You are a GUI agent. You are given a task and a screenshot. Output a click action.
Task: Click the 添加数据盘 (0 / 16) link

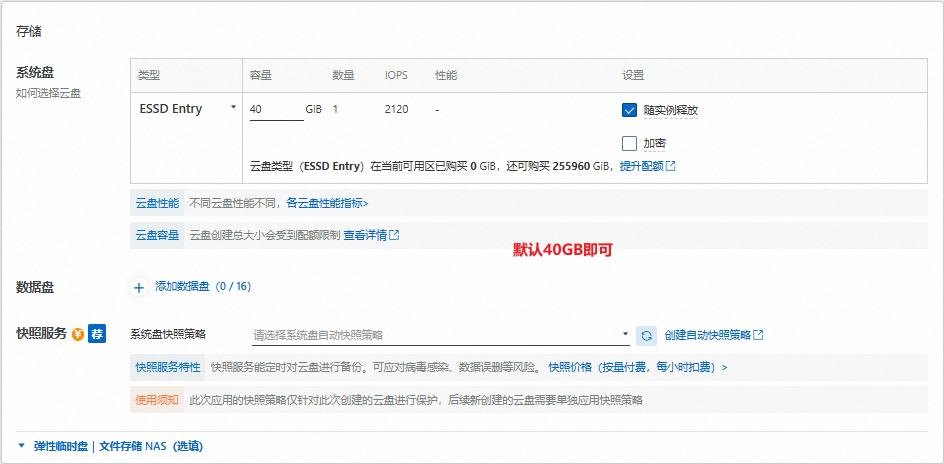203,286
